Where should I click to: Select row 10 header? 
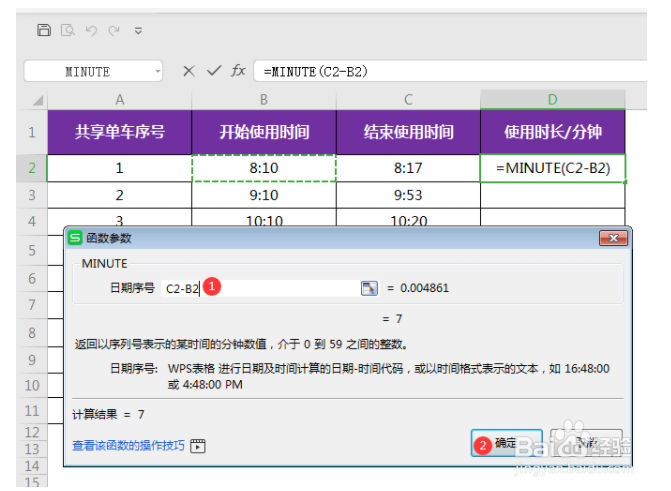(x=32, y=385)
